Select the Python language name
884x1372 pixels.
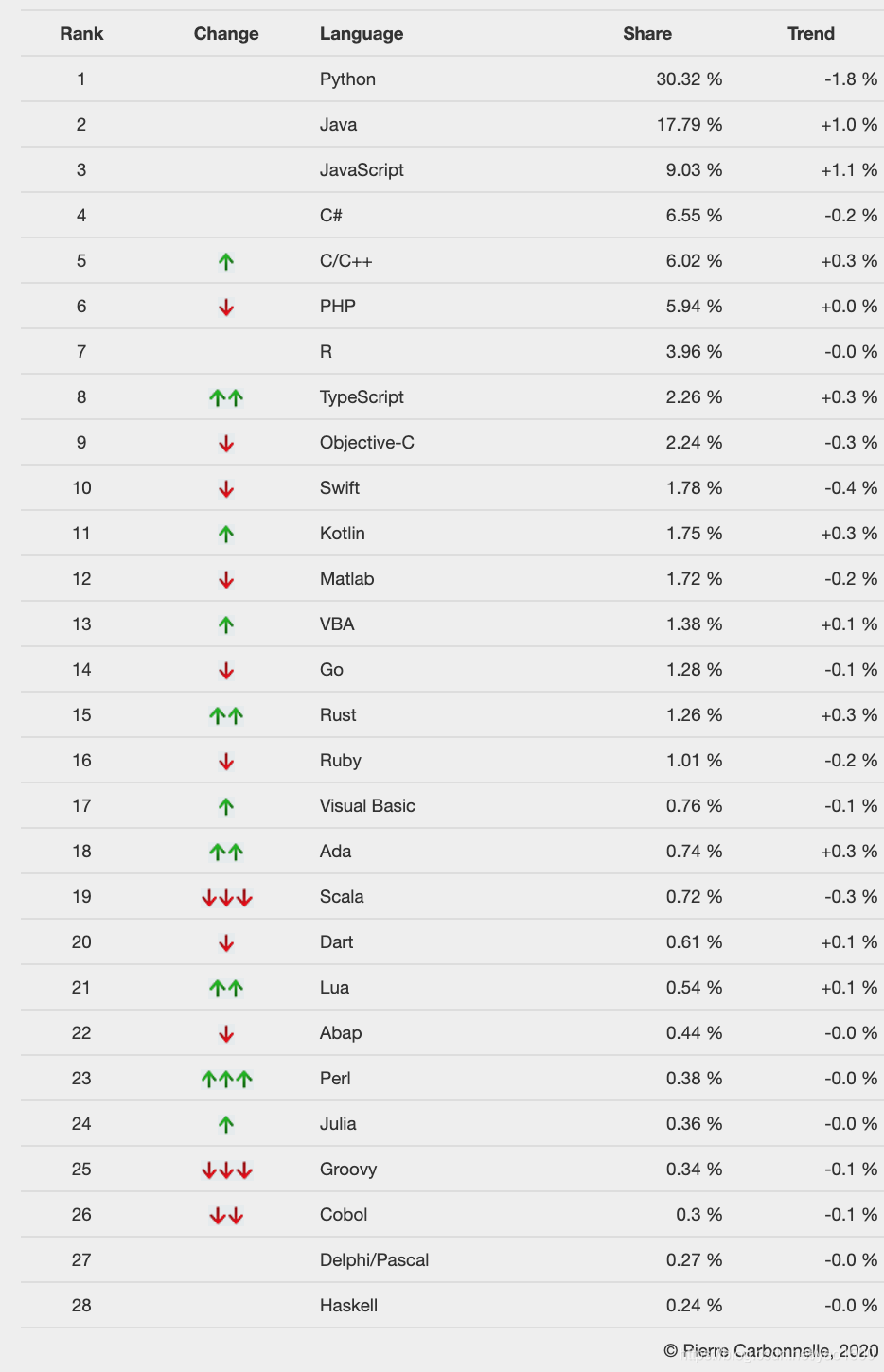pos(347,79)
